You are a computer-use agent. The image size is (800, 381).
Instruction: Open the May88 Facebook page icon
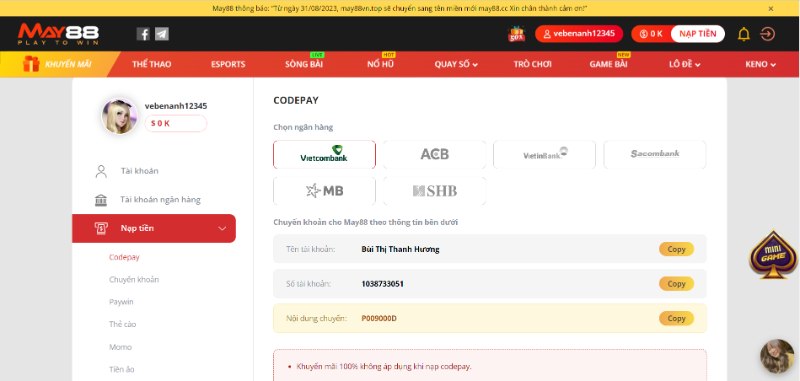point(143,34)
